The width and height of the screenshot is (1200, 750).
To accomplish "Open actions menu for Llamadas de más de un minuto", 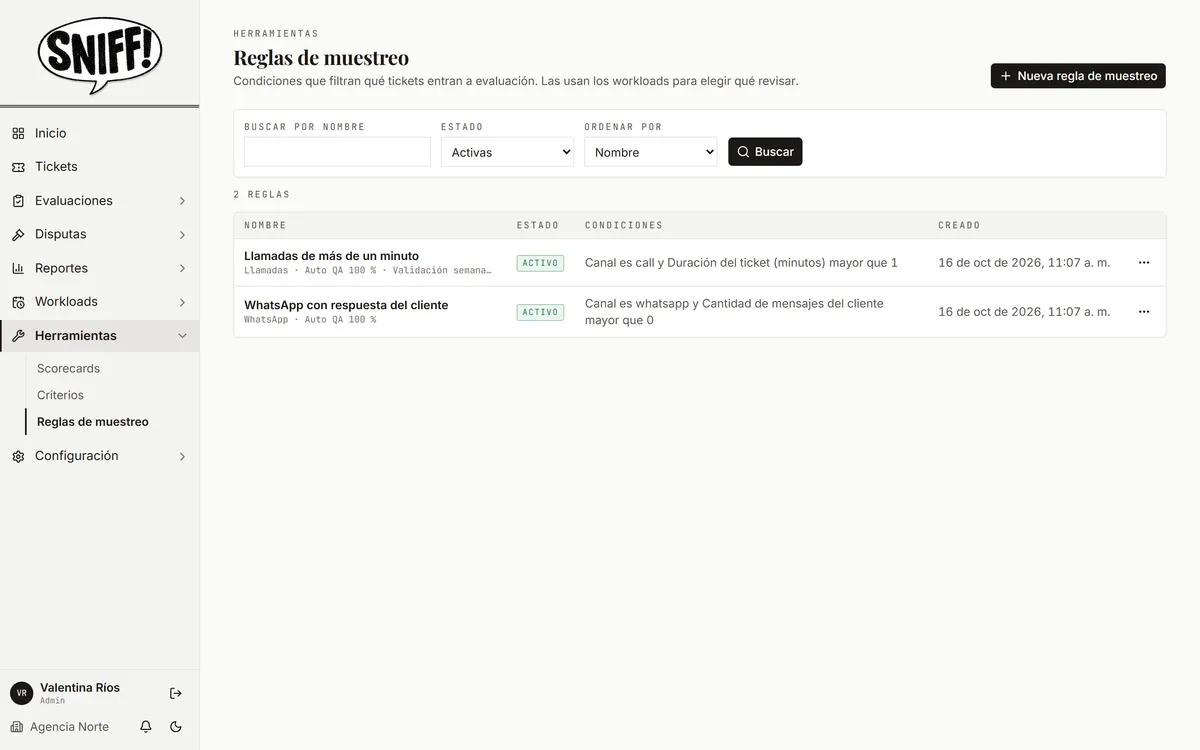I will [x=1144, y=262].
